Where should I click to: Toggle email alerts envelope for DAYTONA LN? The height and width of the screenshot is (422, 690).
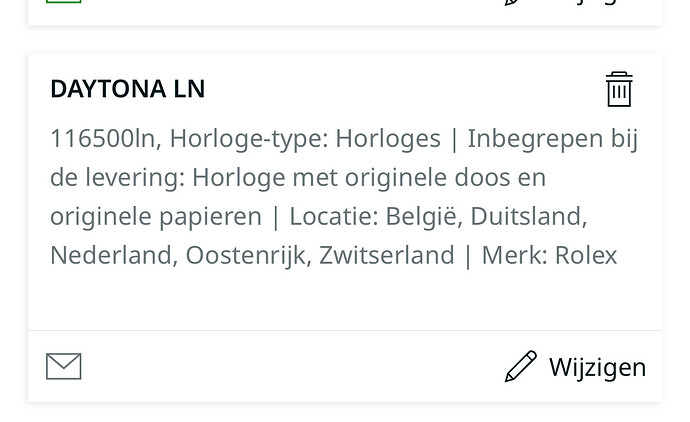tap(64, 366)
